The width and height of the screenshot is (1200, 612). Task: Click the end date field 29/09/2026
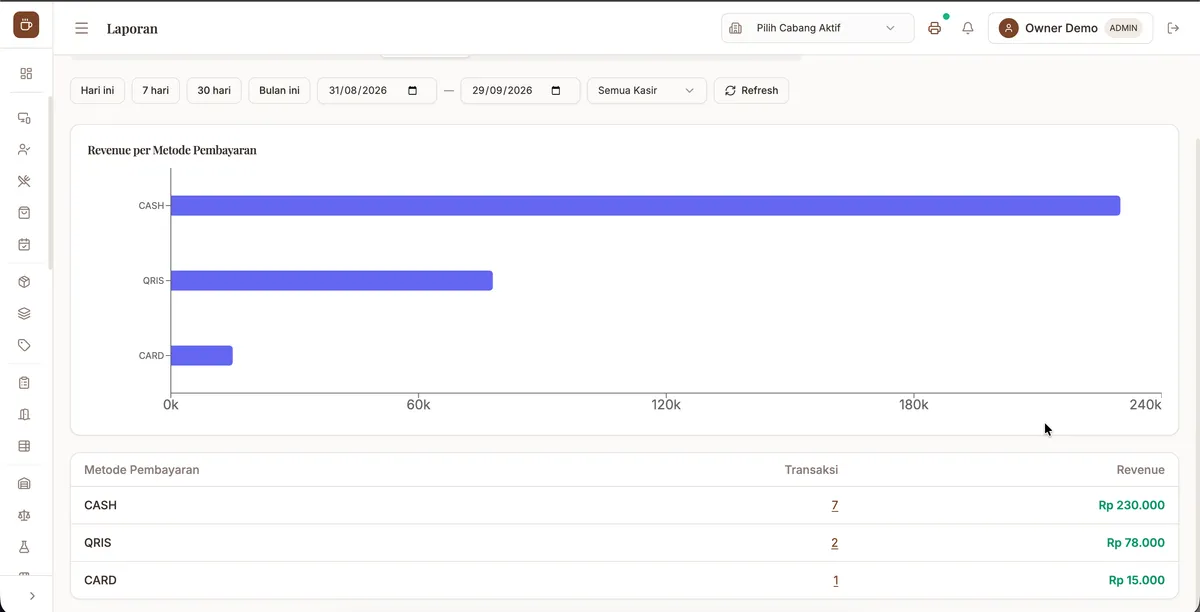(520, 90)
